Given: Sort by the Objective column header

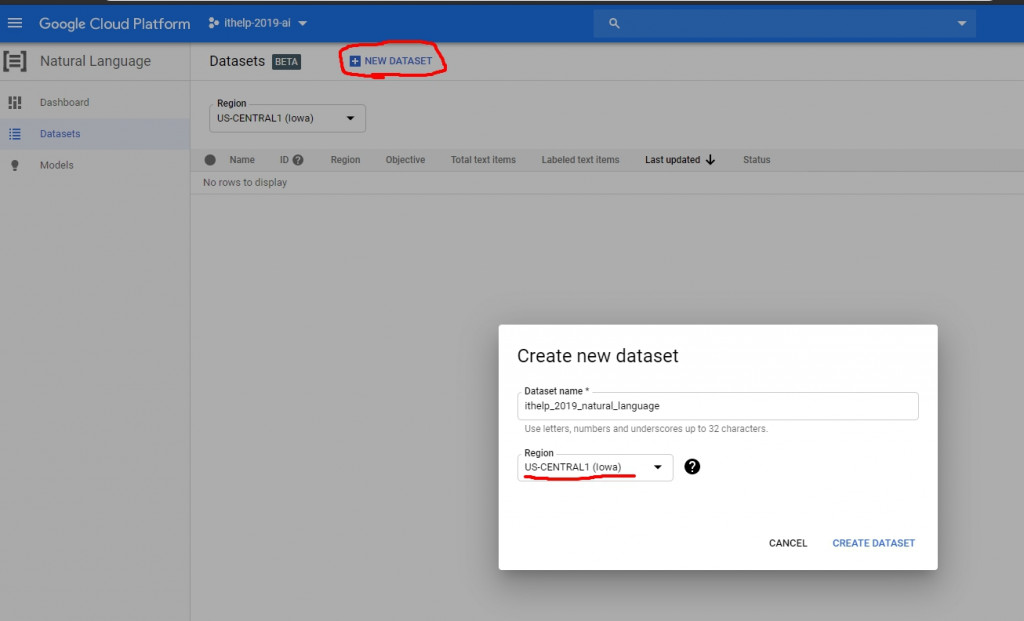Looking at the screenshot, I should (405, 159).
